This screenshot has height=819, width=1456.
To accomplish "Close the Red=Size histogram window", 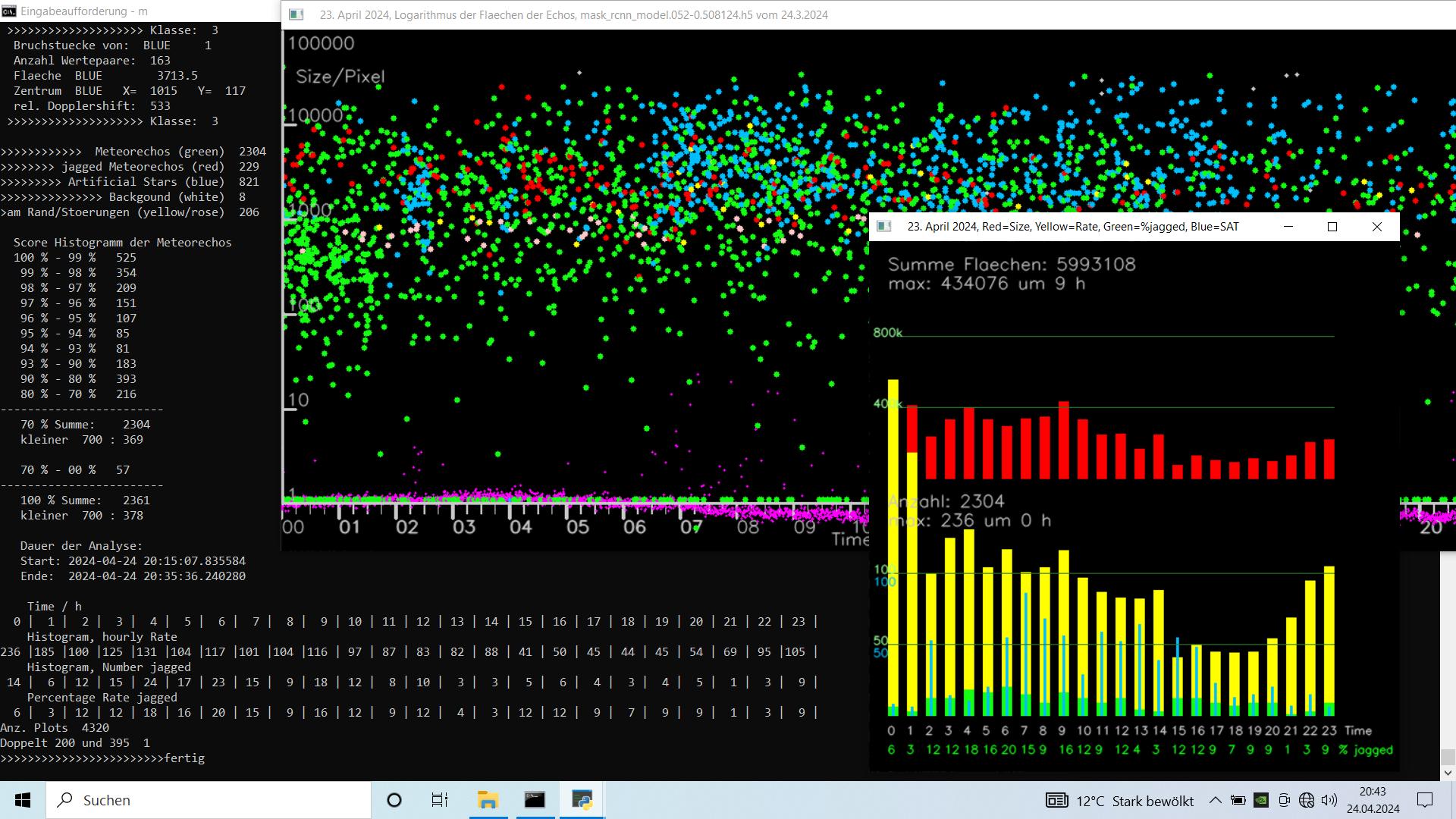I will click(x=1377, y=227).
